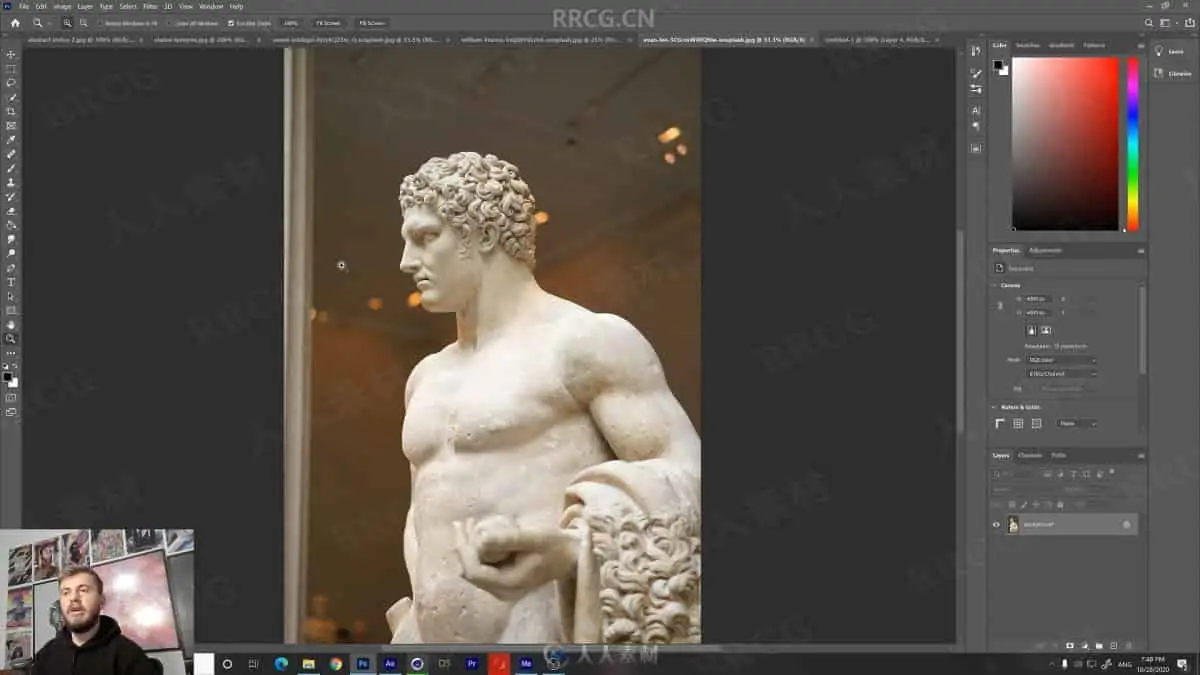Switch to the Adjustments tab

coord(1046,250)
